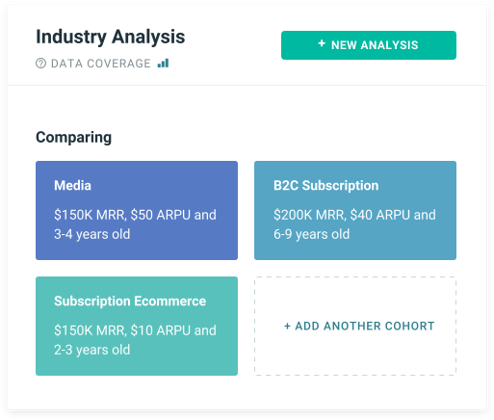494x420 pixels.
Task: Add another cohort to the comparison
Action: point(355,326)
